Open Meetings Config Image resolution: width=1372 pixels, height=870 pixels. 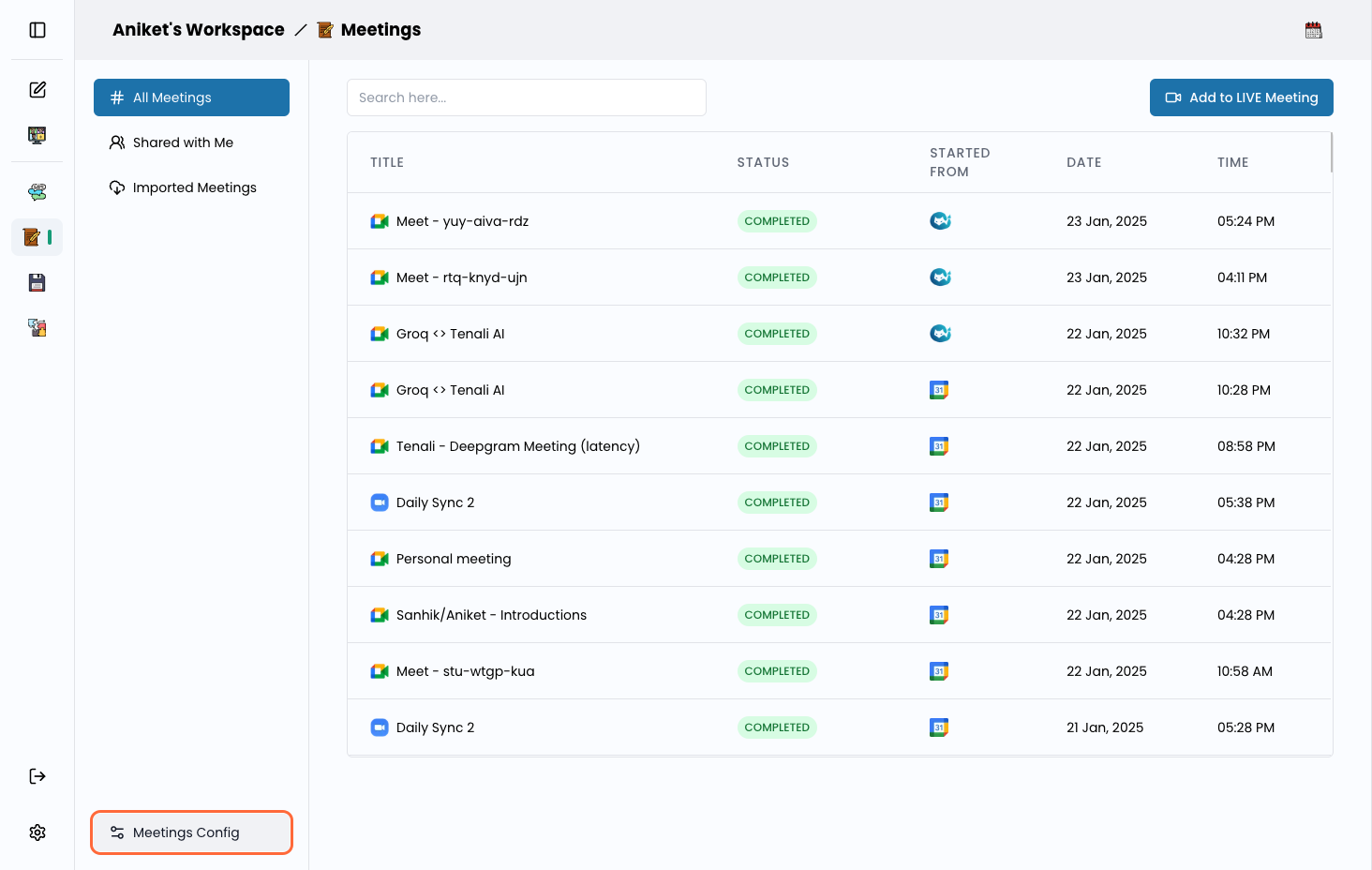[x=191, y=832]
